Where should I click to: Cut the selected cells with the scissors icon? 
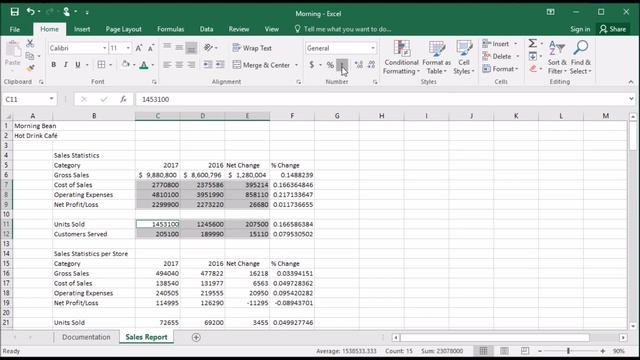(x=30, y=43)
